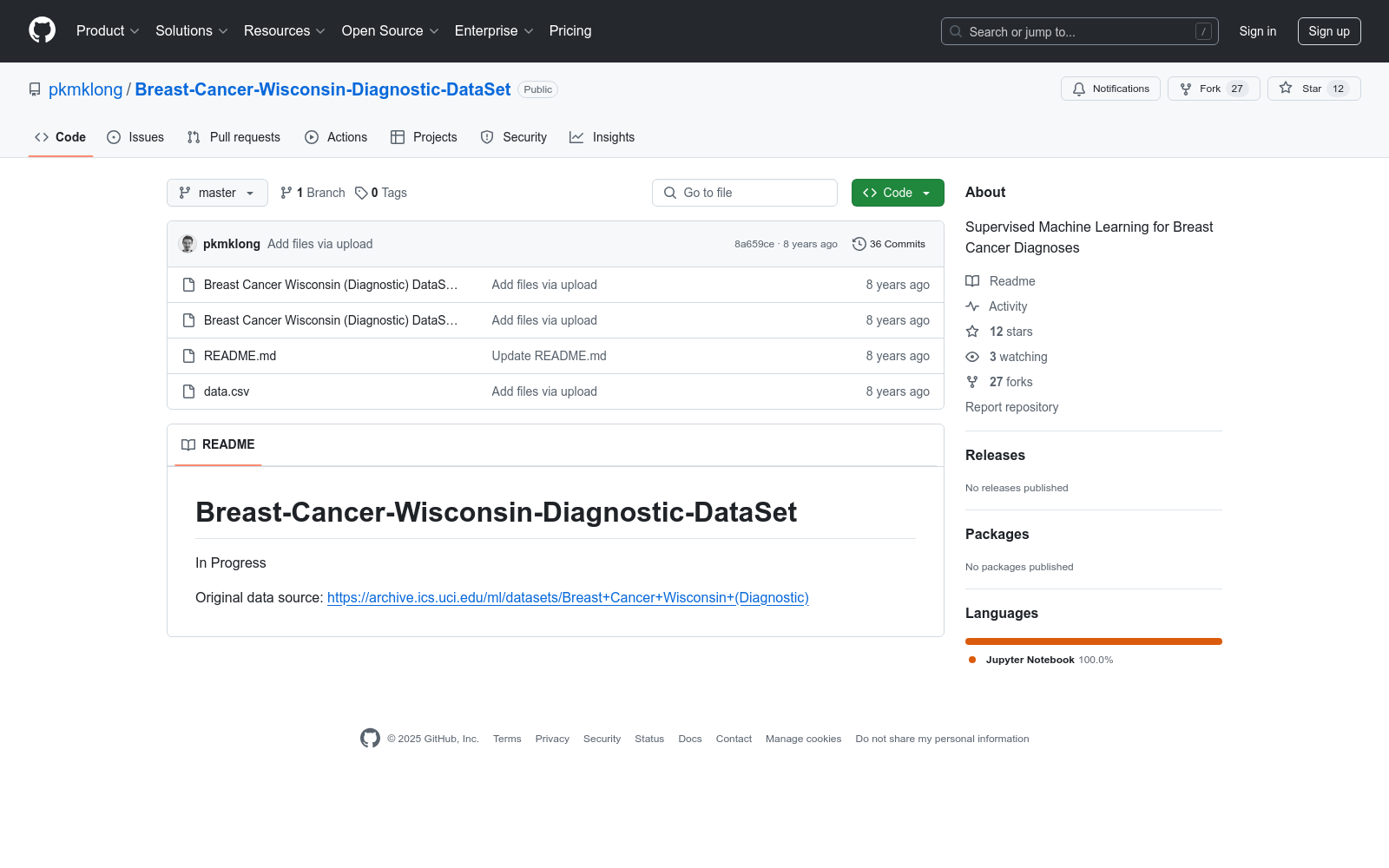Open the README.md file

pos(240,356)
